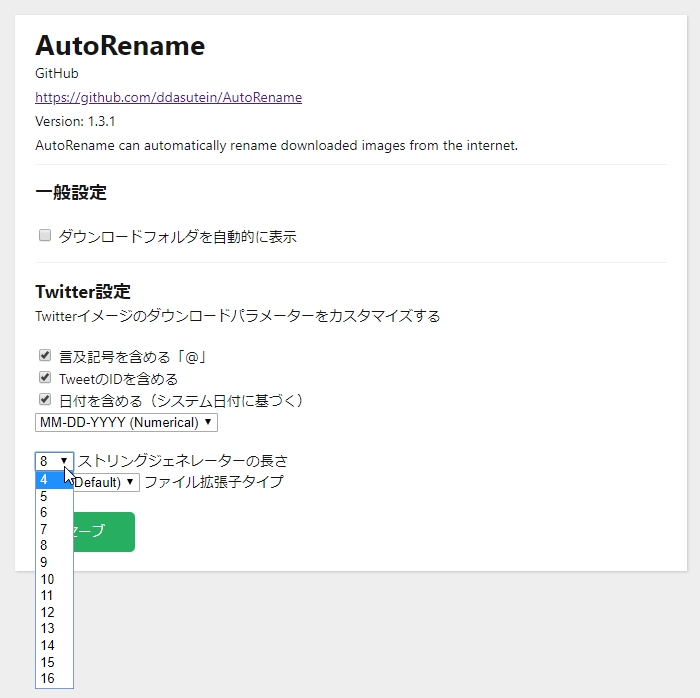Click the GitHub label text
The height and width of the screenshot is (698, 700).
point(57,73)
